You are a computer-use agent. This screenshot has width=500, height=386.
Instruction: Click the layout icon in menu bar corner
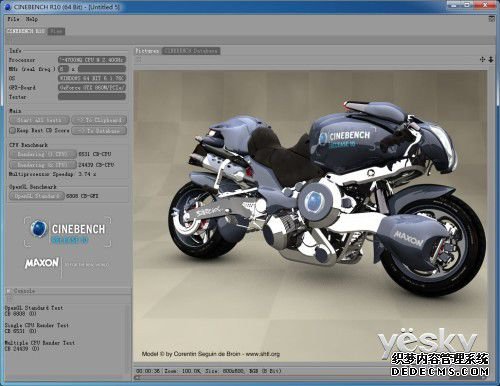[x=492, y=19]
